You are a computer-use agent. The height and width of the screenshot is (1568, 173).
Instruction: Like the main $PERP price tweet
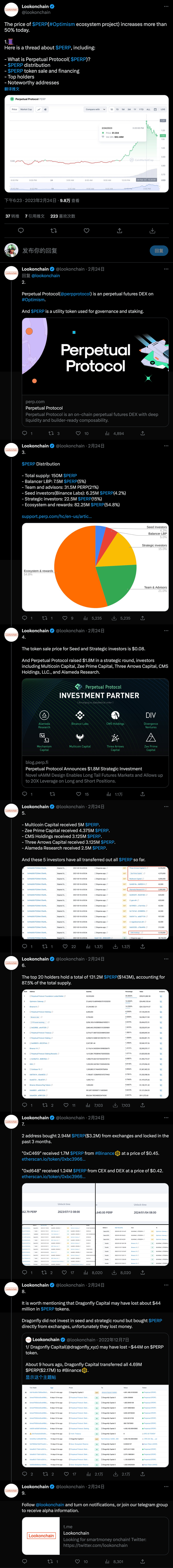click(x=86, y=231)
